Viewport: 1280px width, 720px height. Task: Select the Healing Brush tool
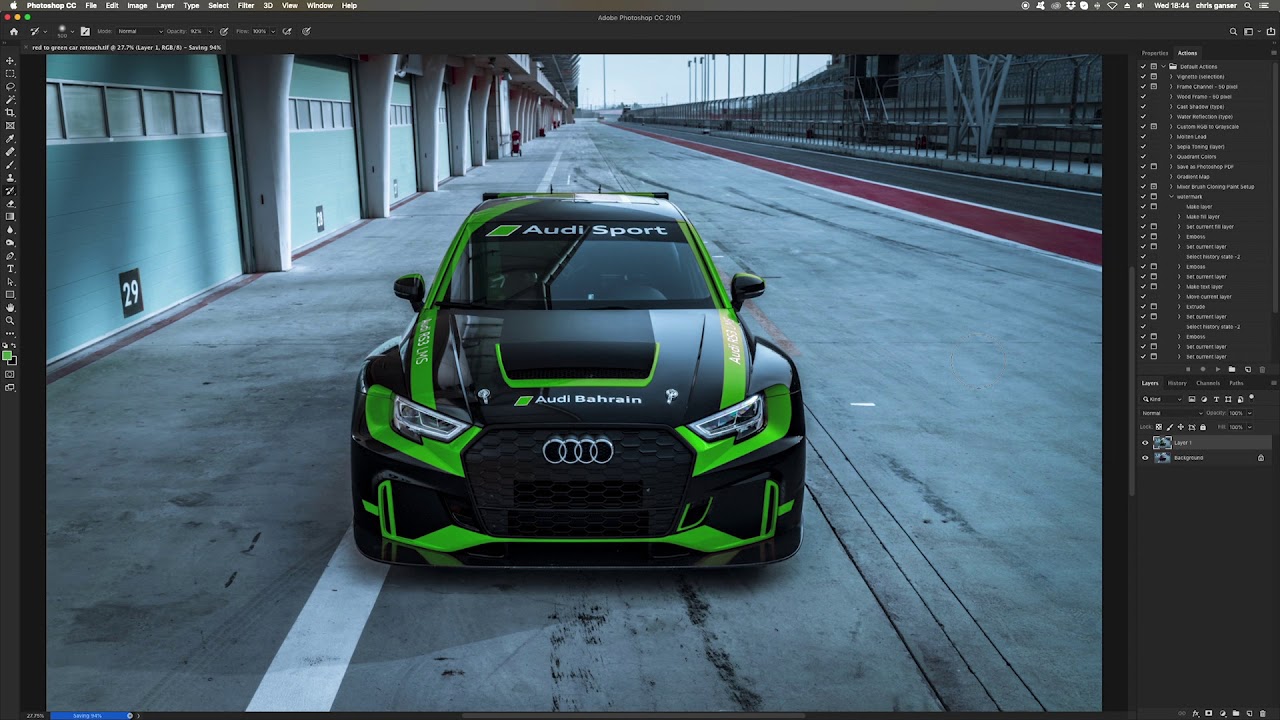10,151
